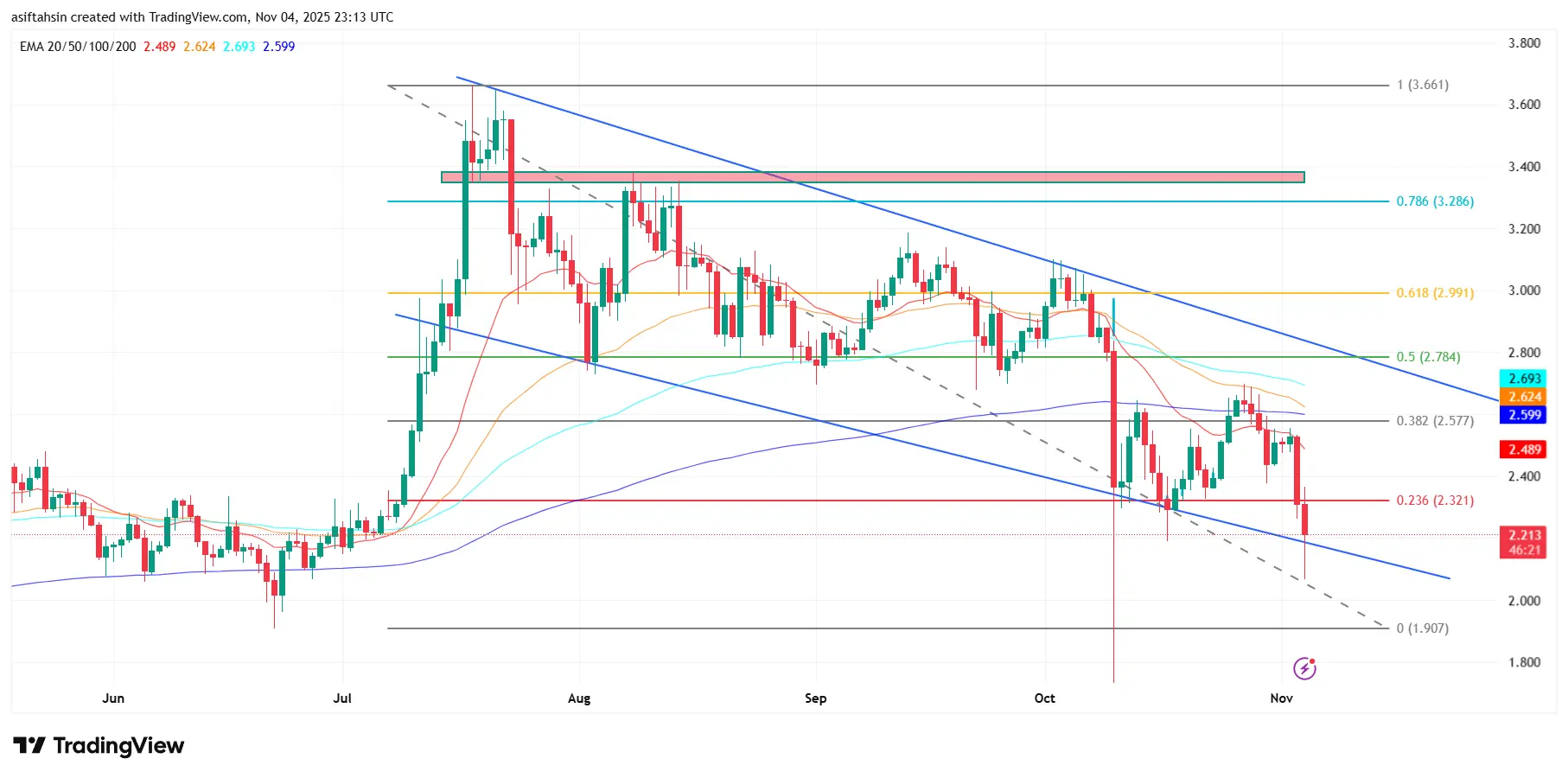
Task: Click the TradingView logo icon
Action: point(29,745)
